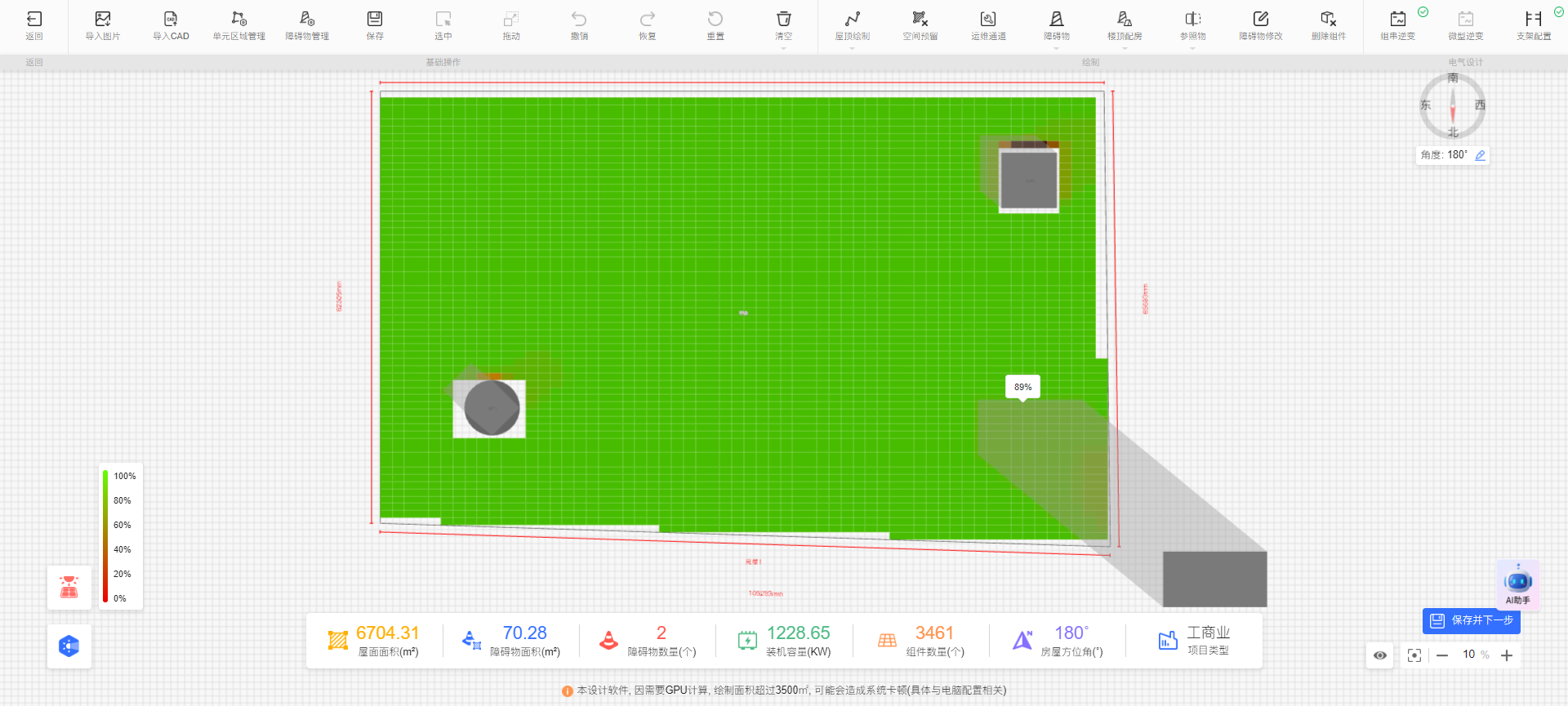Click 保存并下一步 save and next button
1568x706 pixels.
coord(1472,621)
